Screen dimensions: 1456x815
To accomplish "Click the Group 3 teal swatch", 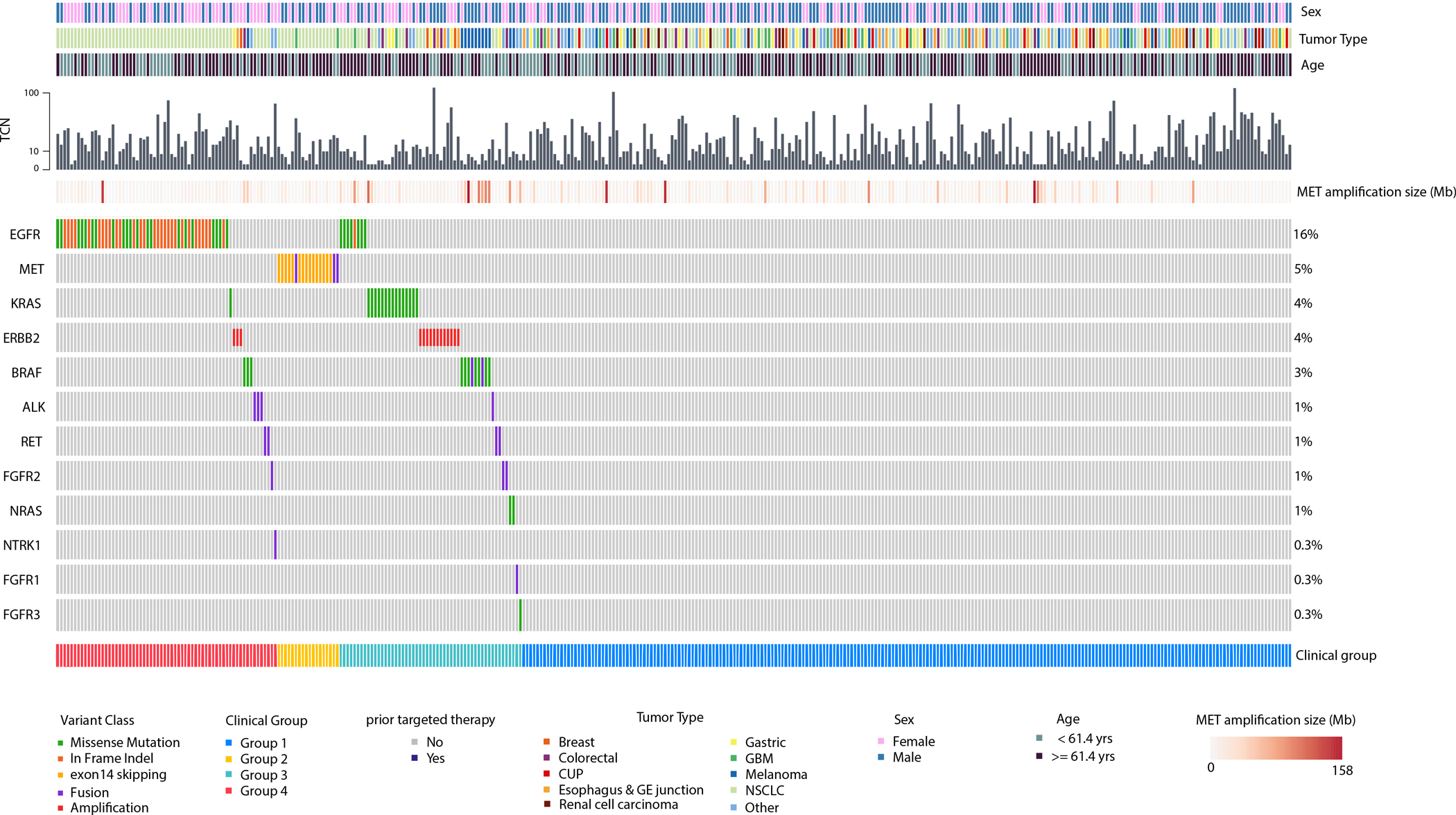I will [229, 775].
